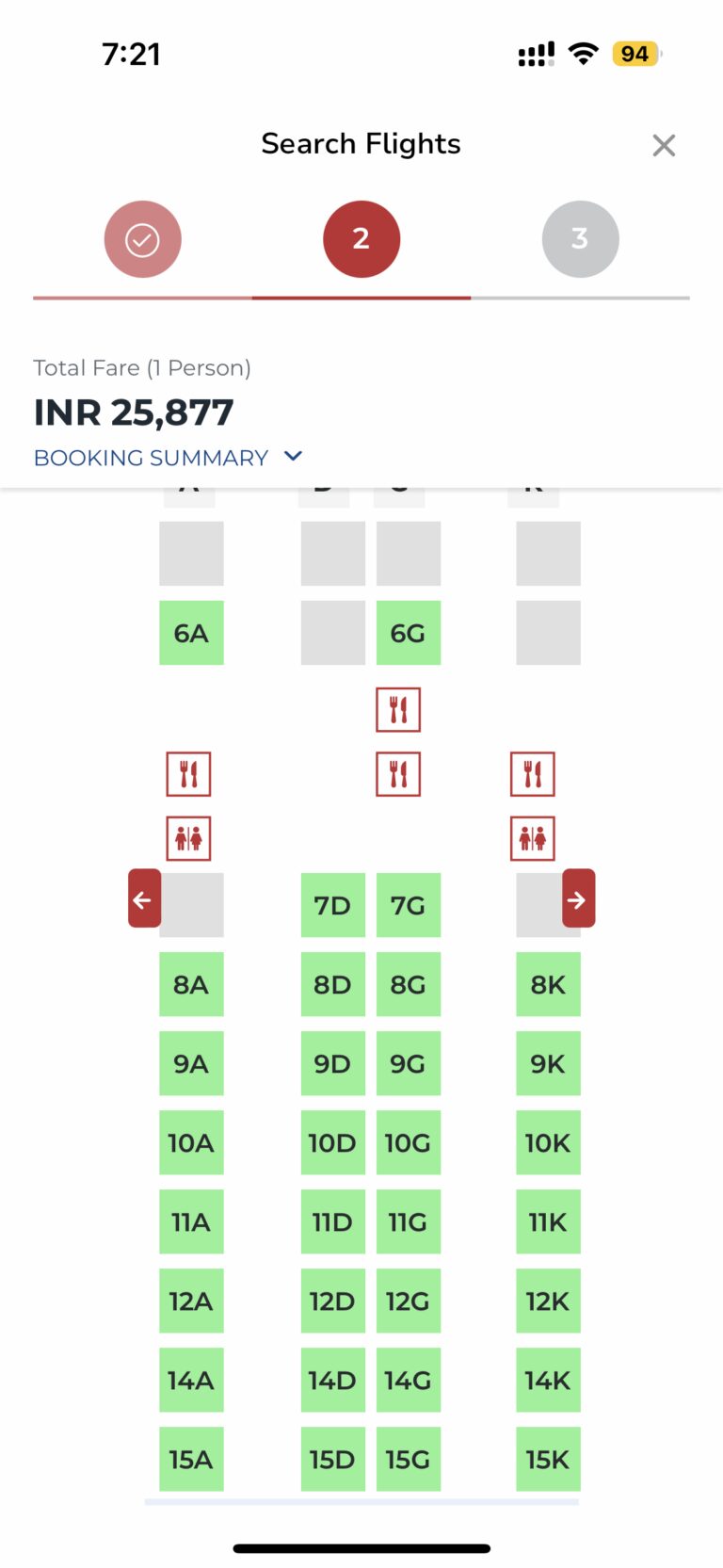Image resolution: width=723 pixels, height=1568 pixels.
Task: Close the Search Flights screen
Action: 664,145
